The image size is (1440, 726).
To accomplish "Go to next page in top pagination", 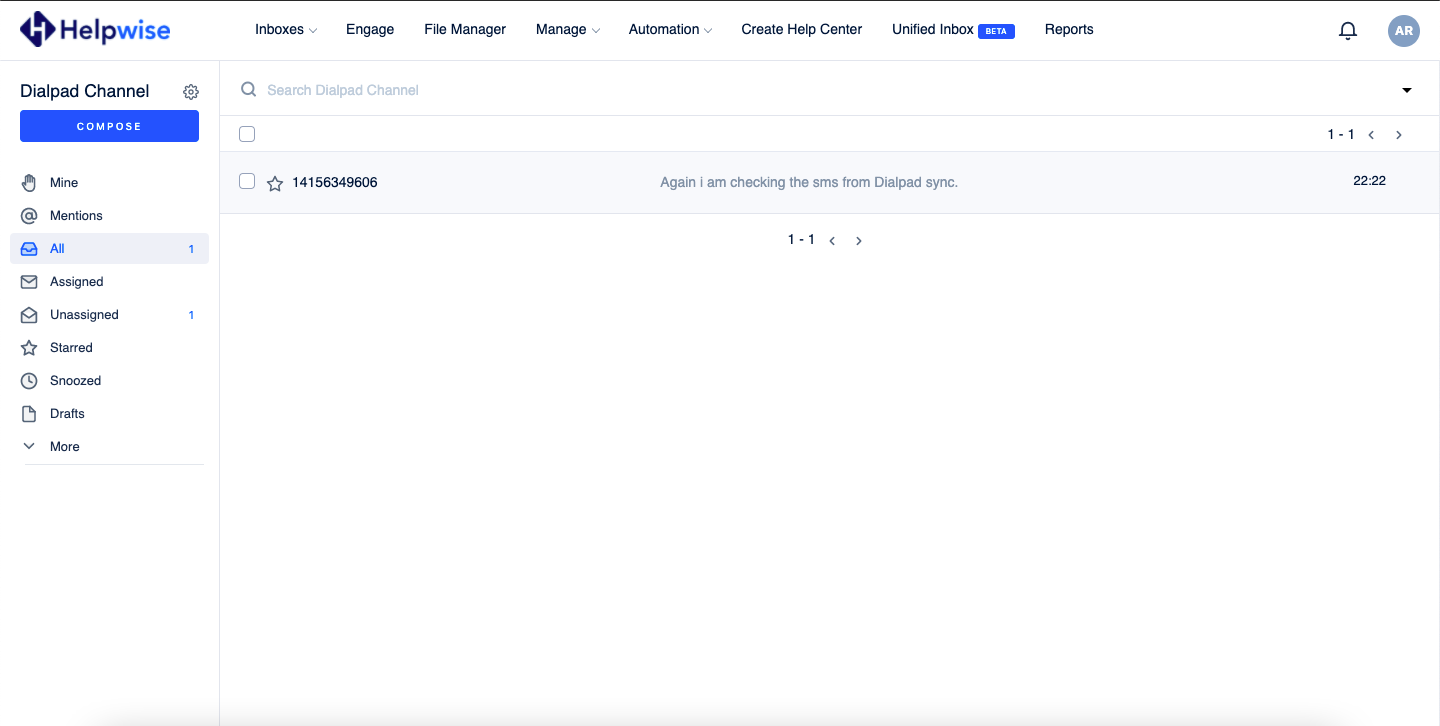I will (1399, 135).
